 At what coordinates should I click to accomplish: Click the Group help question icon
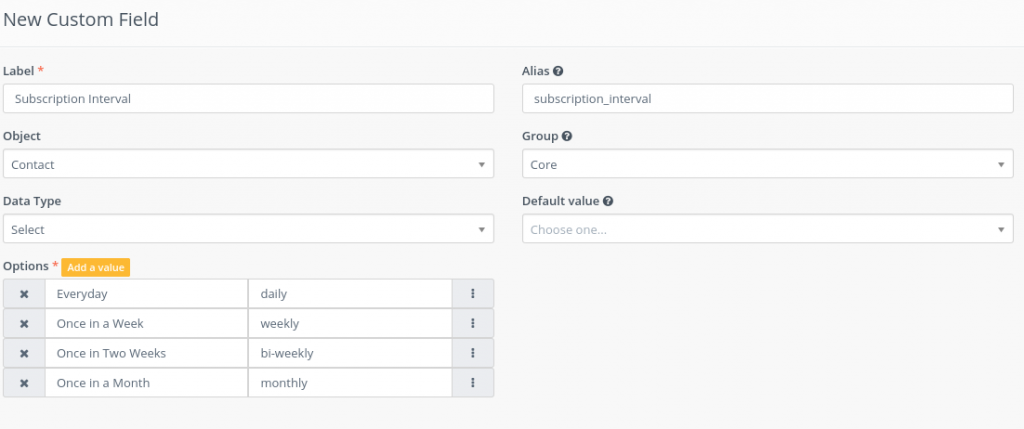pyautogui.click(x=567, y=136)
